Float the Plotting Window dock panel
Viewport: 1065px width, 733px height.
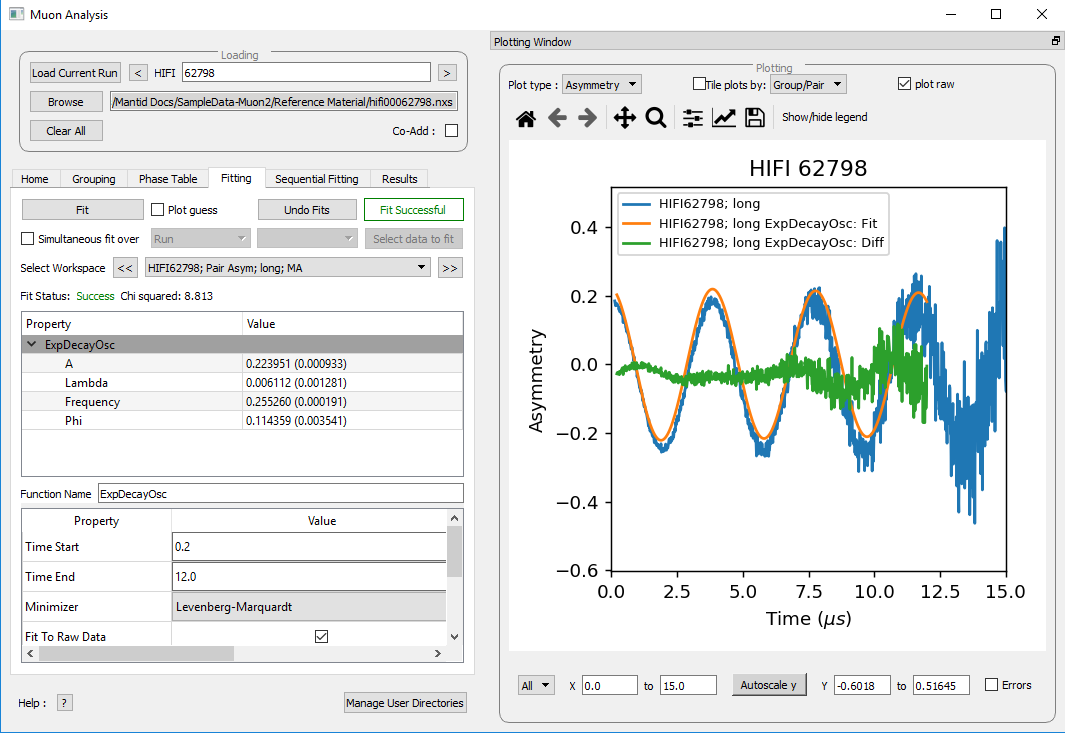(x=1055, y=41)
